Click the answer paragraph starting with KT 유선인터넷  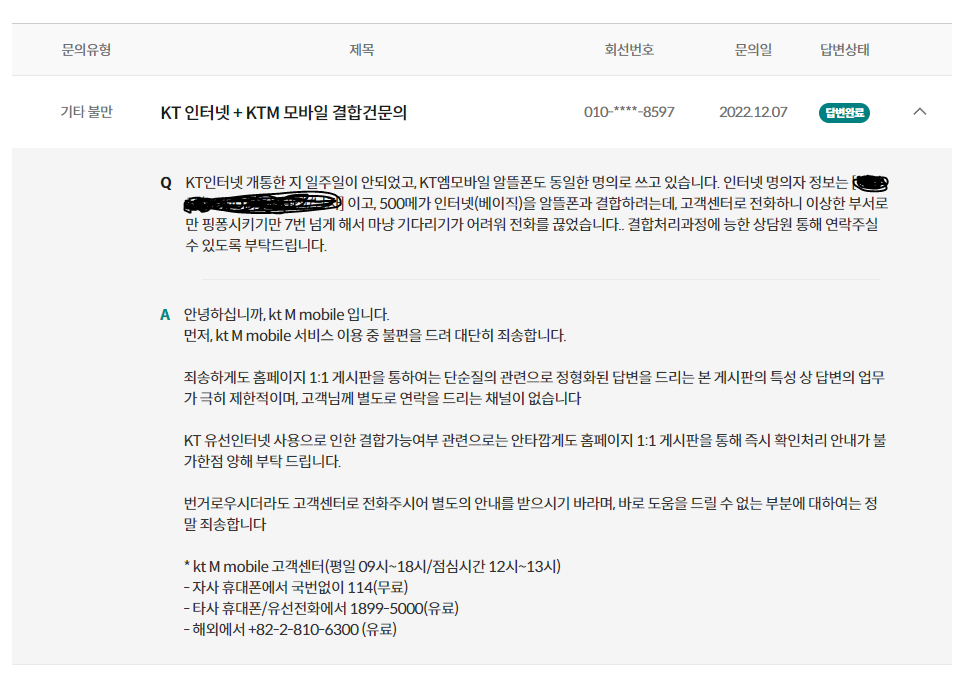(x=530, y=451)
